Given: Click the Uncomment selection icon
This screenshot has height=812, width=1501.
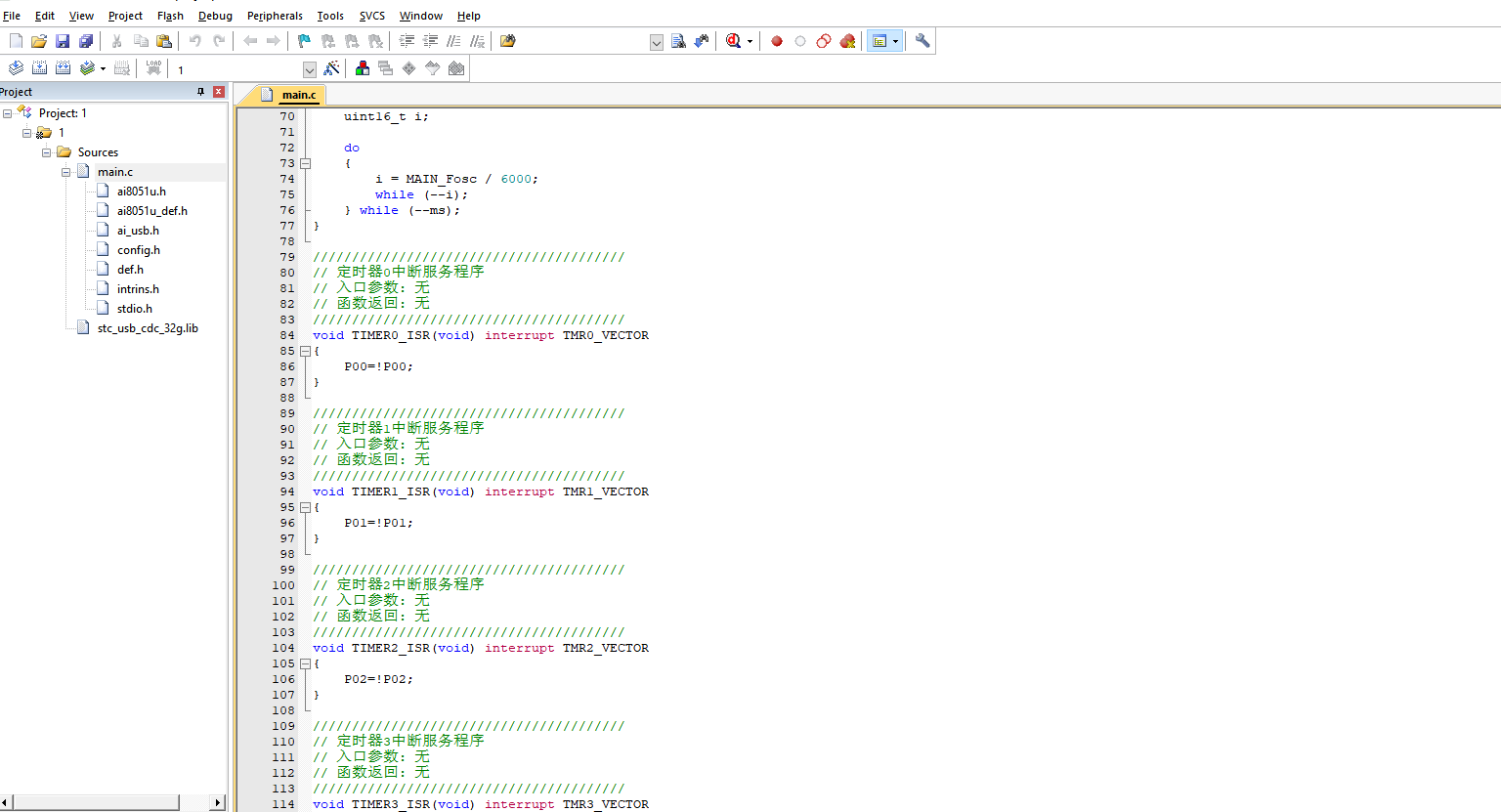Looking at the screenshot, I should (x=477, y=41).
